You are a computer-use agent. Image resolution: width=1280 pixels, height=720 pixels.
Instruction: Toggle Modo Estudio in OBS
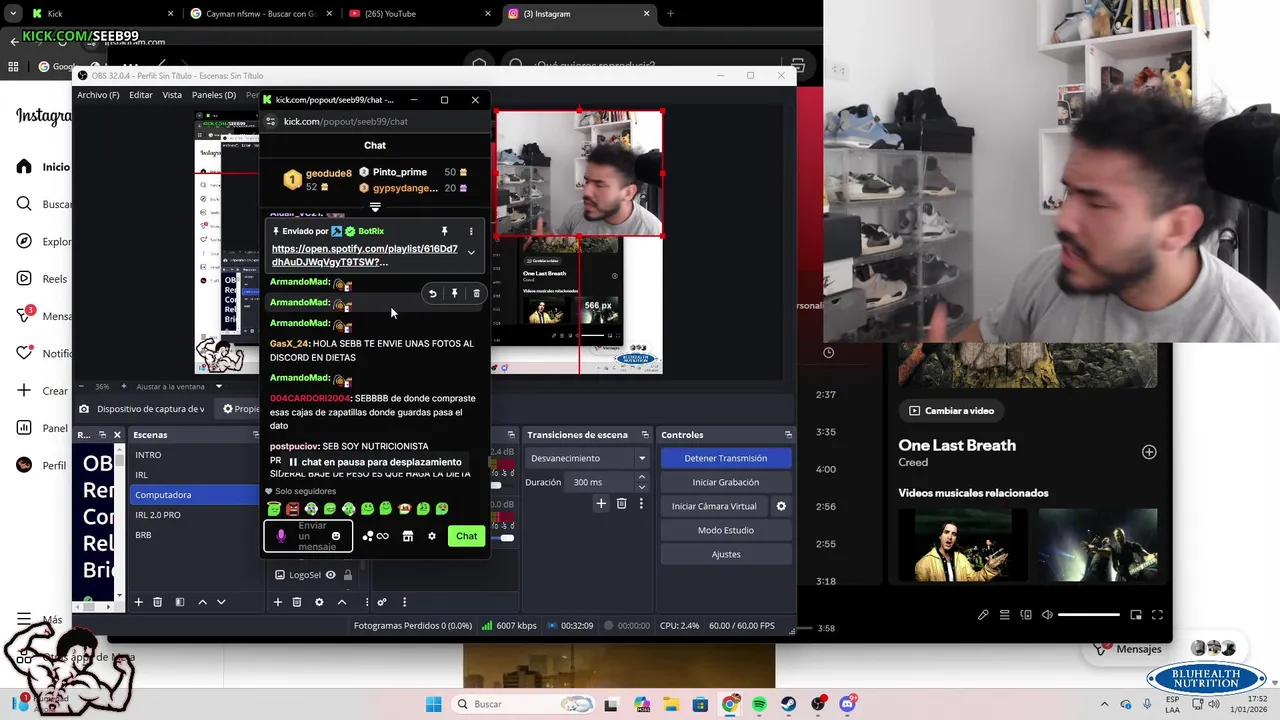point(726,530)
